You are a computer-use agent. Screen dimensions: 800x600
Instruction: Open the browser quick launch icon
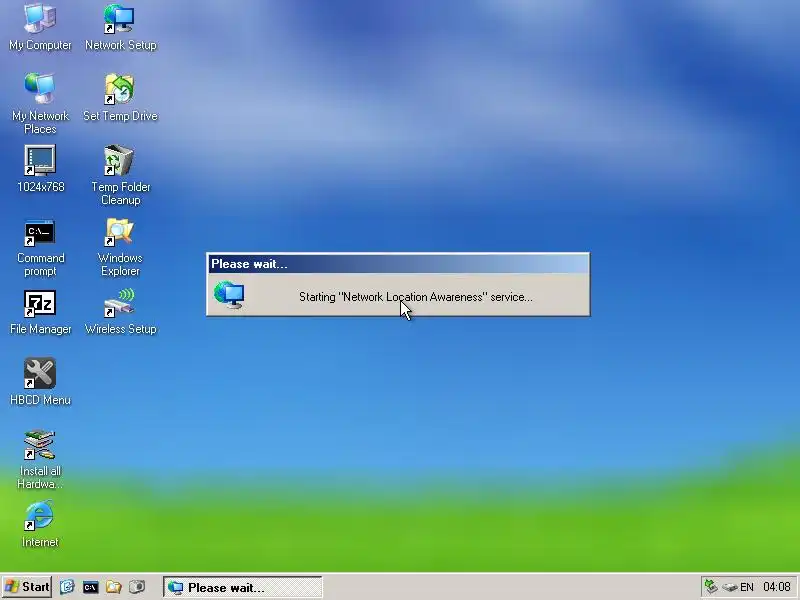(x=67, y=587)
